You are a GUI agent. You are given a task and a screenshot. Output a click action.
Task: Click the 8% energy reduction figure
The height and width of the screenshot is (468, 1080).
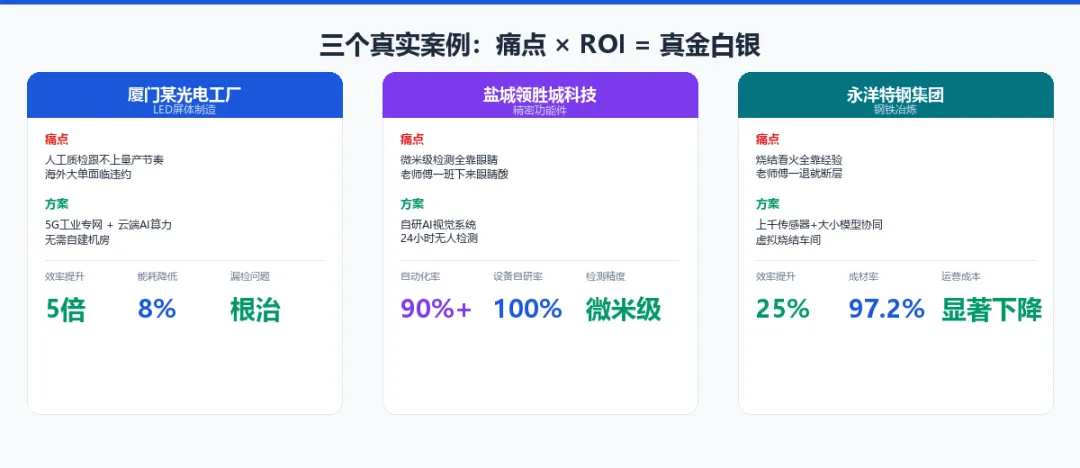pyautogui.click(x=157, y=309)
